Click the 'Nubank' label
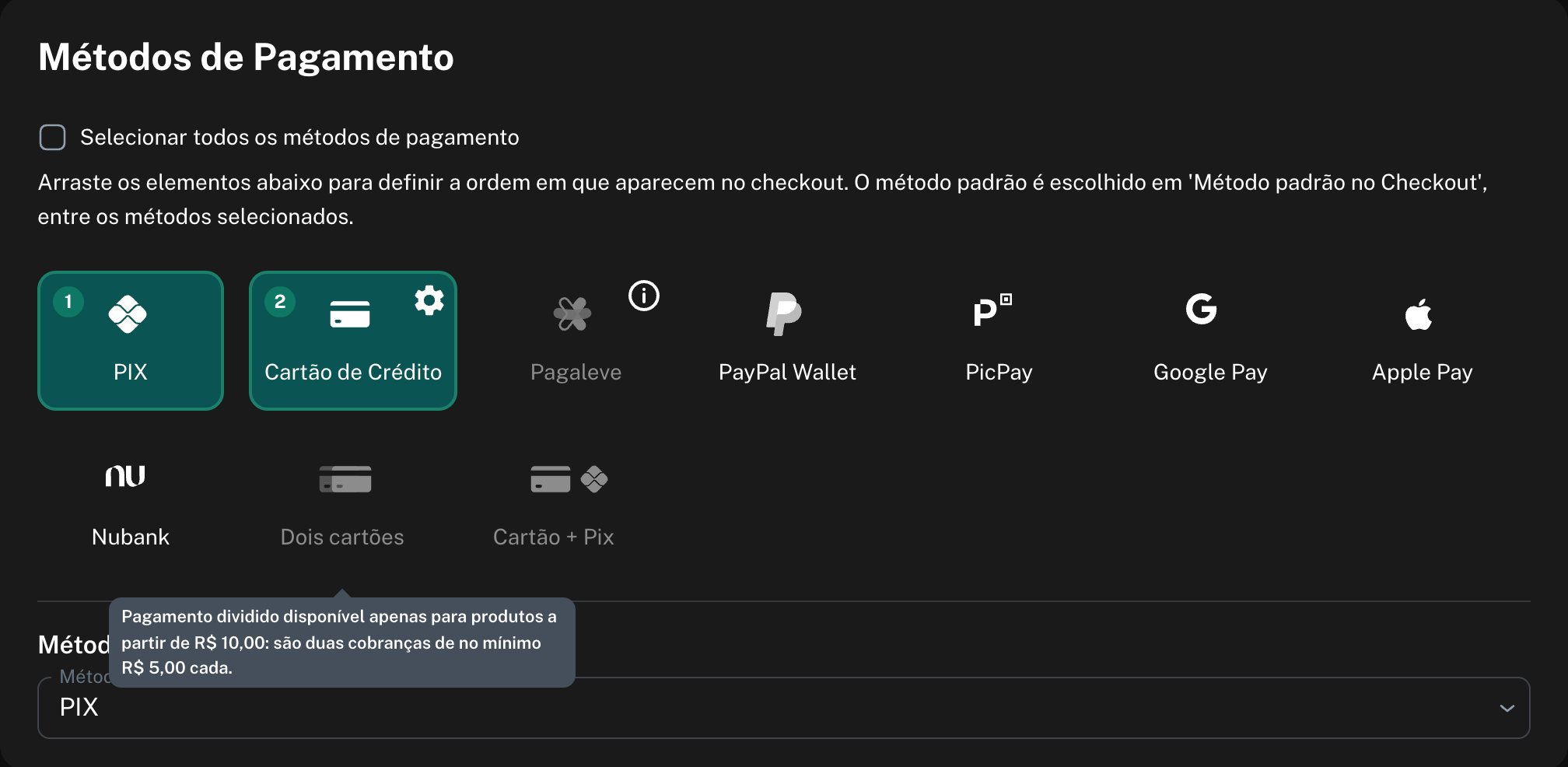Image resolution: width=1568 pixels, height=767 pixels. point(131,537)
